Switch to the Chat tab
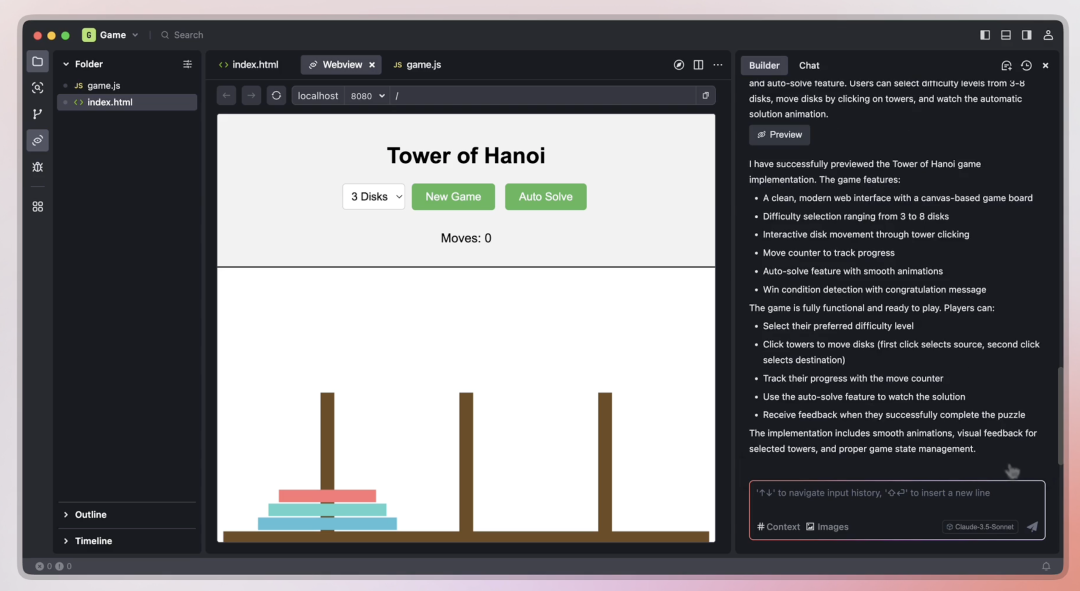The height and width of the screenshot is (591, 1080). [809, 66]
